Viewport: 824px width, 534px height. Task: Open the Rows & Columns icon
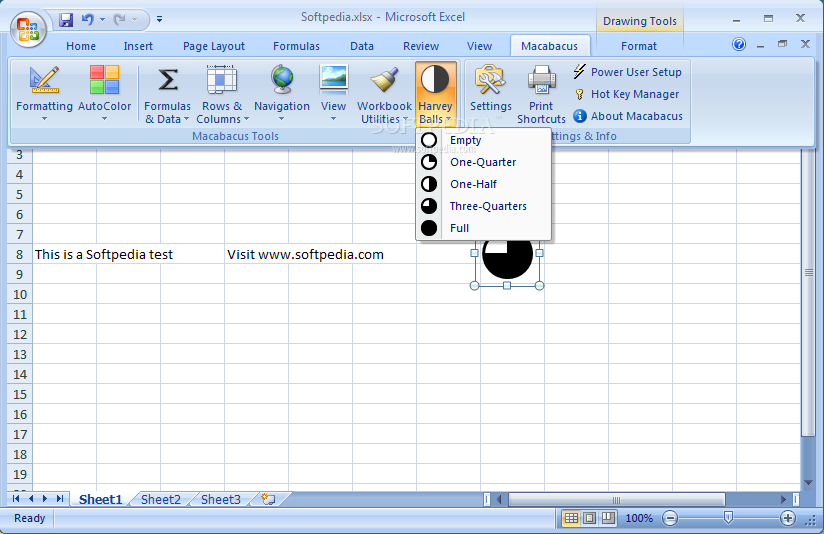point(222,79)
